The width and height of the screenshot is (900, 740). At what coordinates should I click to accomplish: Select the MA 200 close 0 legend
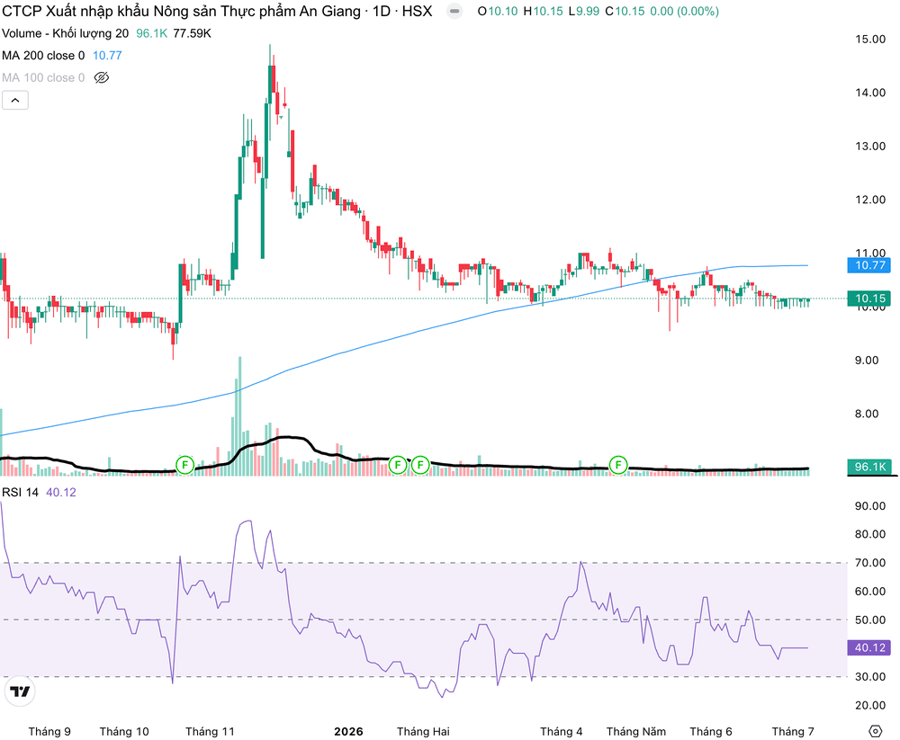(x=43, y=55)
